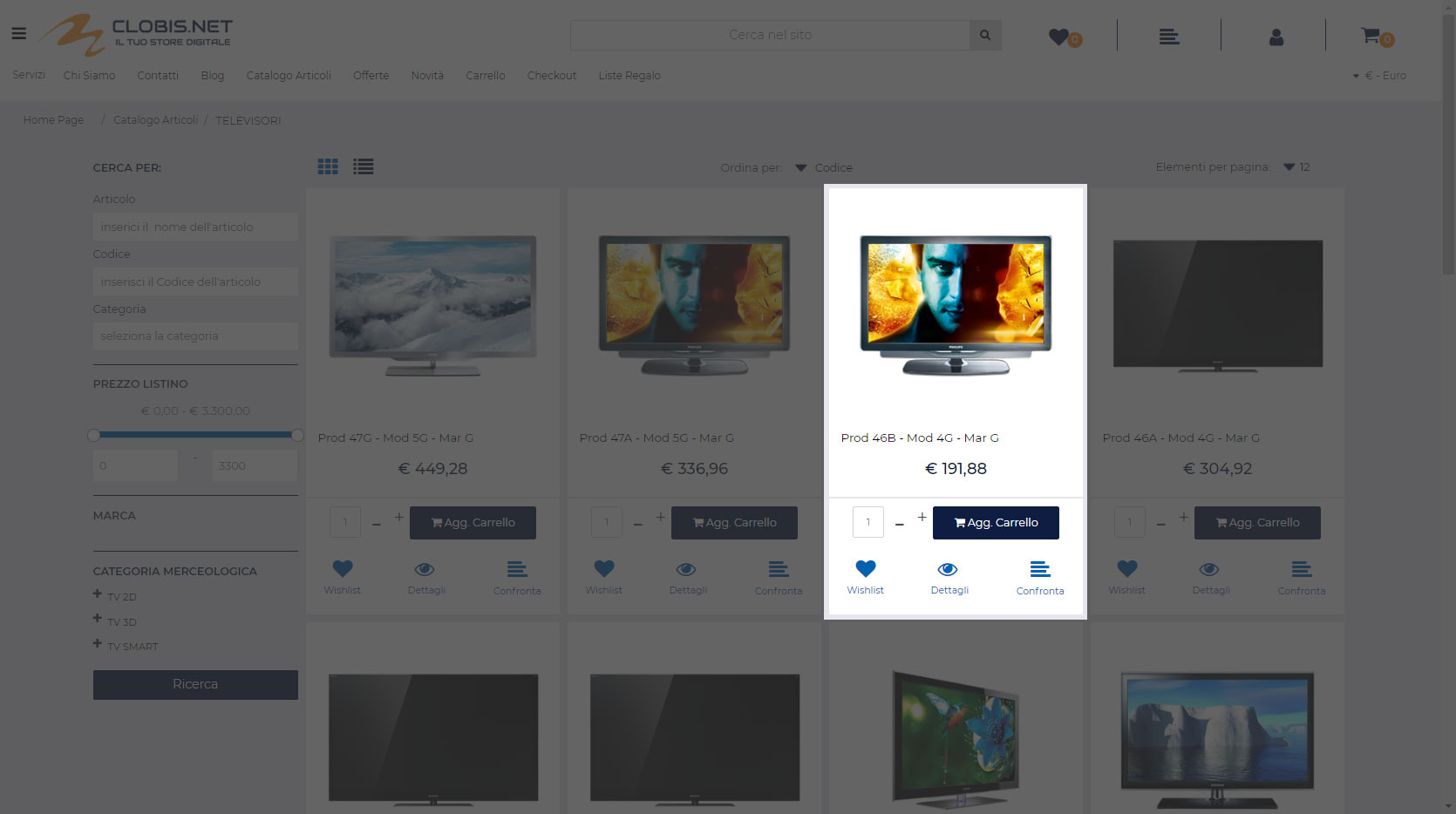Open the hamburger menu icon
The height and width of the screenshot is (814, 1456).
18,34
